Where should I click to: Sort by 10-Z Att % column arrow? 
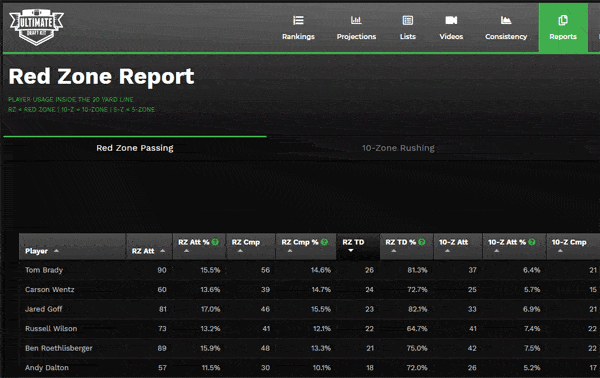pos(496,251)
